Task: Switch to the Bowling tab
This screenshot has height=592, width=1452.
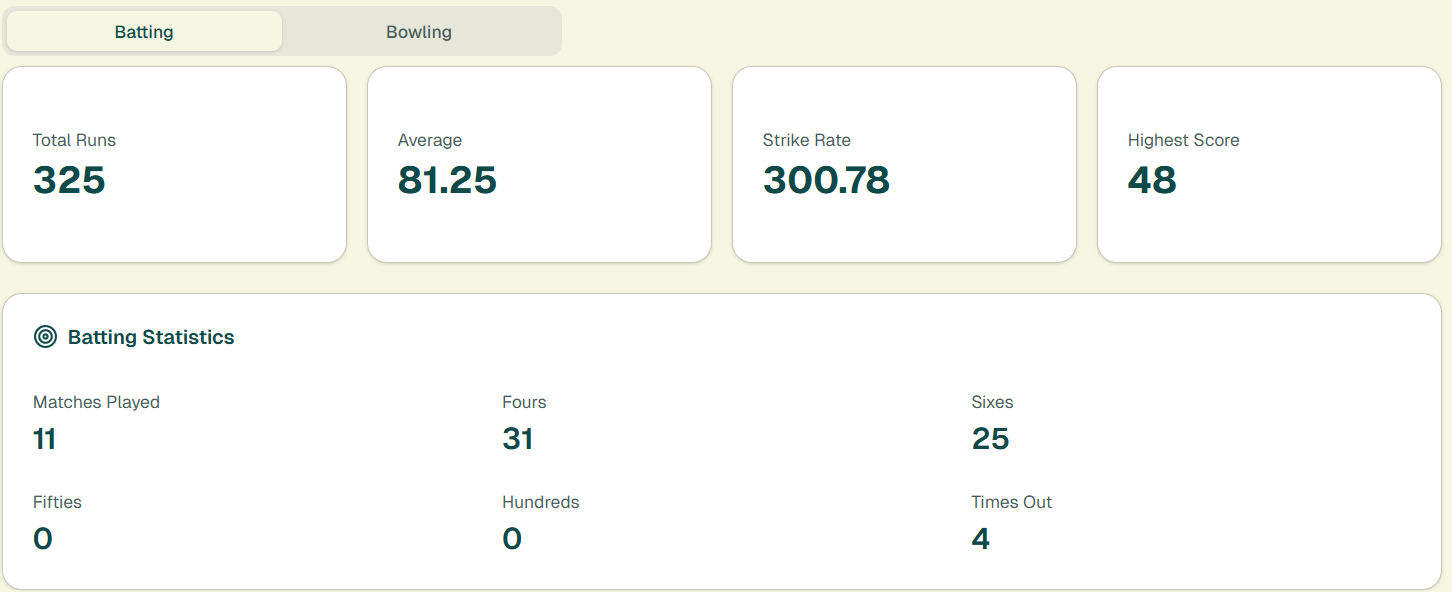Action: pos(419,31)
